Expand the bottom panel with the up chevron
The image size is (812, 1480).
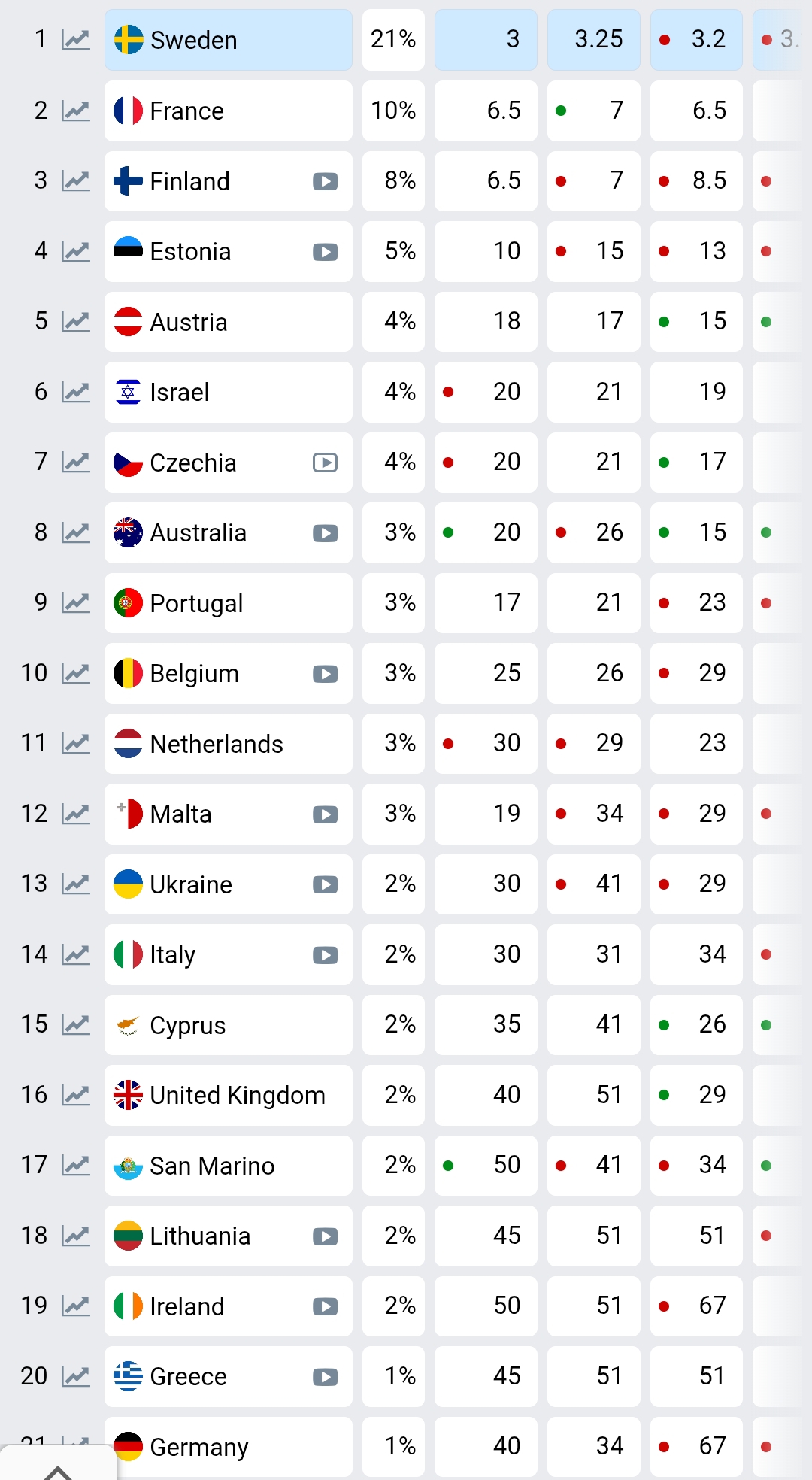point(58,1470)
